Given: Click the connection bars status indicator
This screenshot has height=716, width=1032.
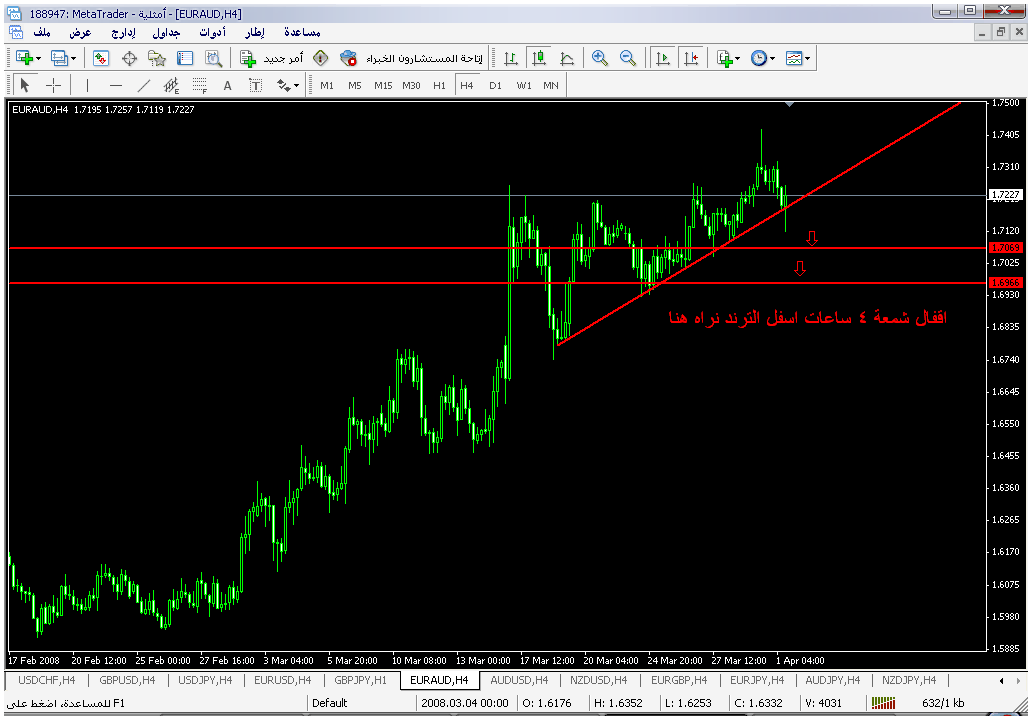Looking at the screenshot, I should coord(883,703).
